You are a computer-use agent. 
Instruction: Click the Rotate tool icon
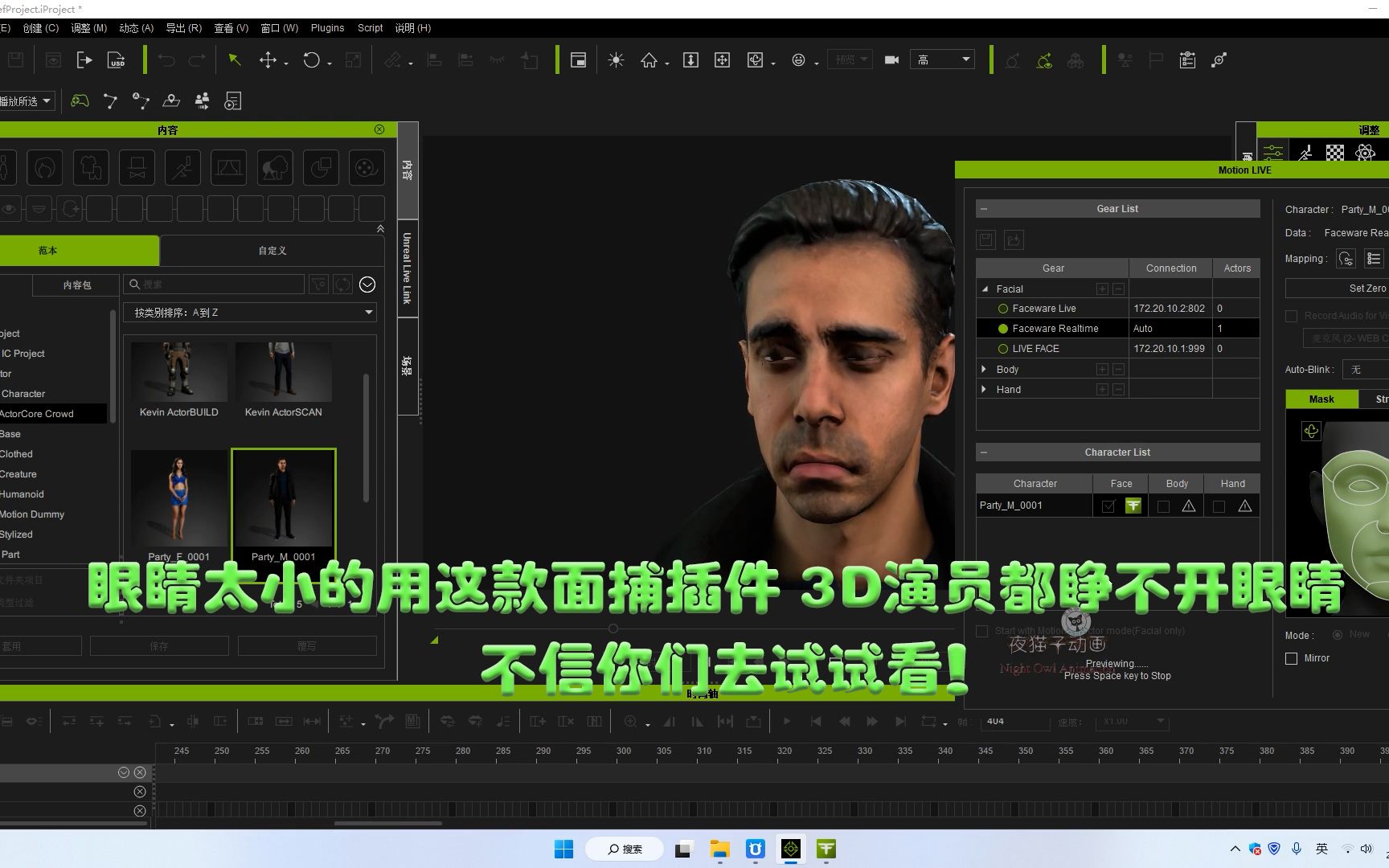coord(312,60)
